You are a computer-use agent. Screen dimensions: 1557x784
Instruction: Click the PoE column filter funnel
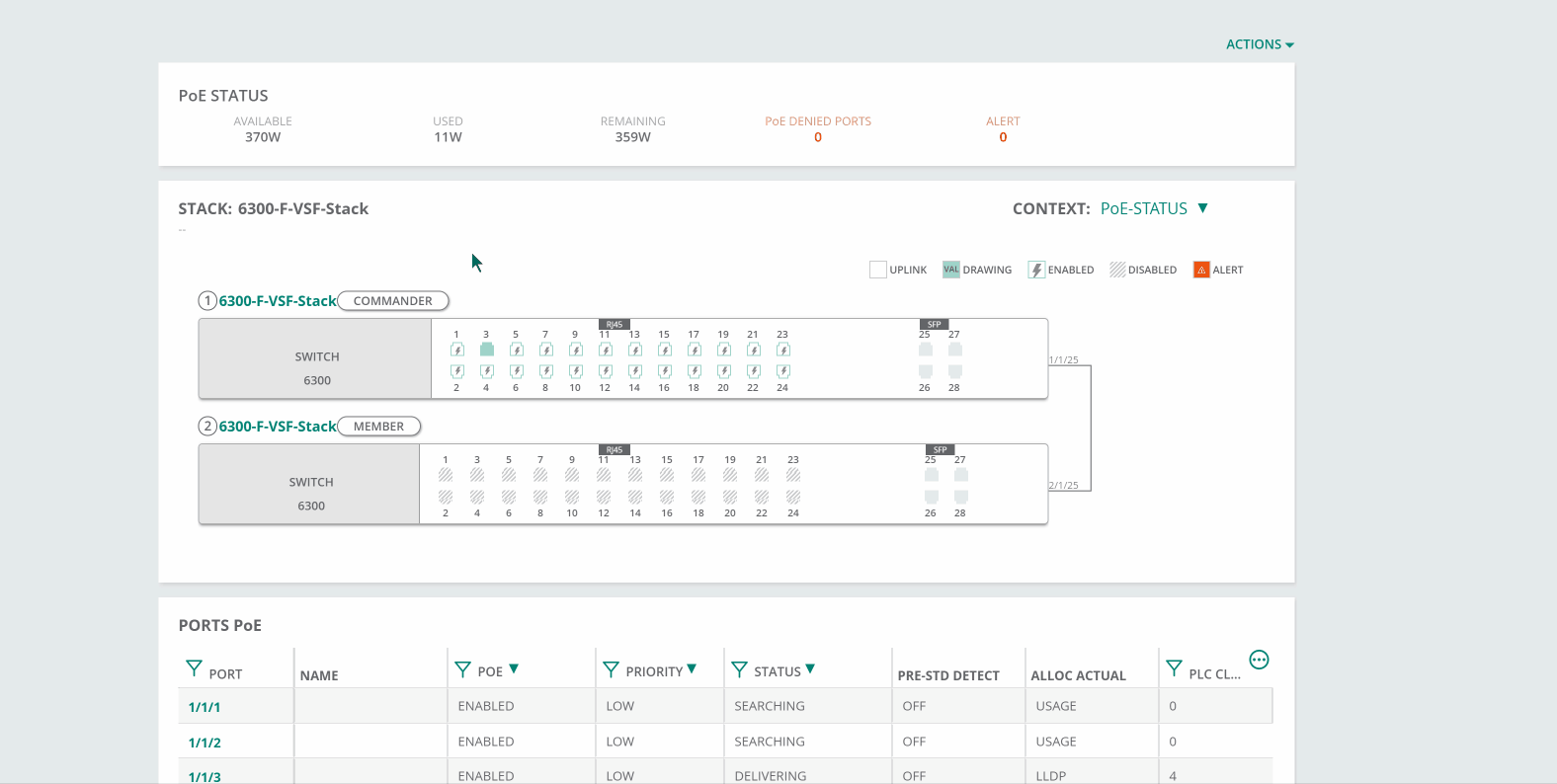462,670
